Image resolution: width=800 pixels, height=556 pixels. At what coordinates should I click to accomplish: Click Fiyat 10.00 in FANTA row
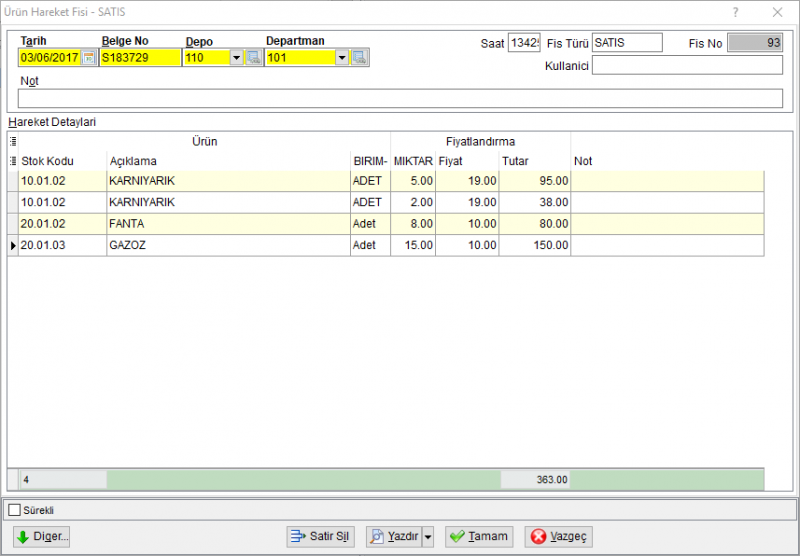coord(467,224)
